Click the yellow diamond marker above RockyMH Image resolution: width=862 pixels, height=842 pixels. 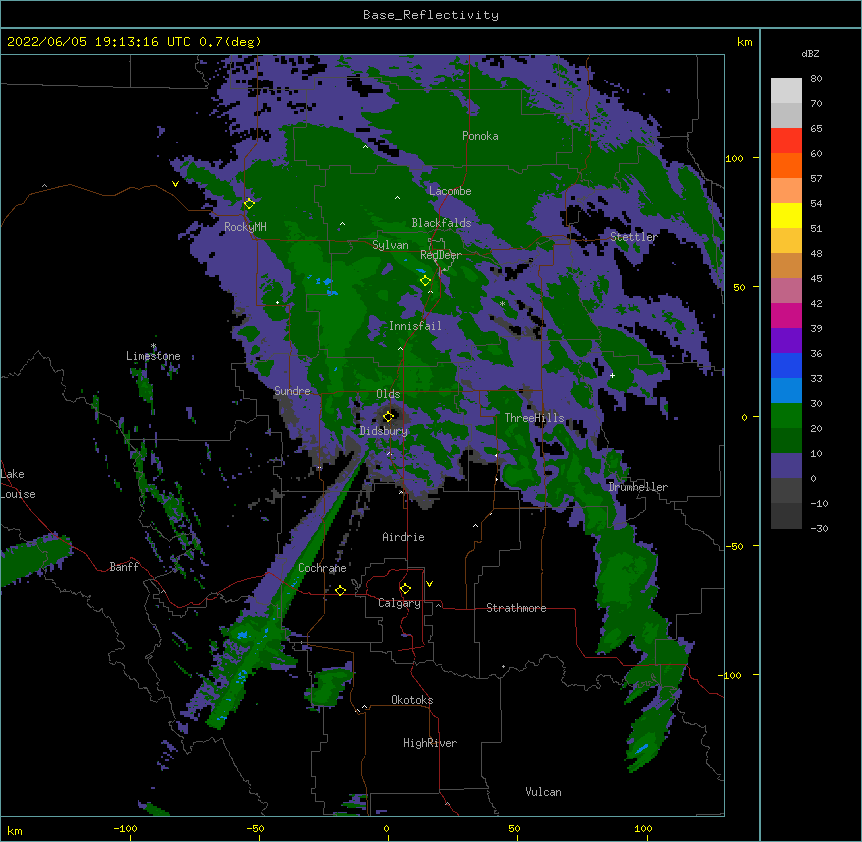coord(249,204)
